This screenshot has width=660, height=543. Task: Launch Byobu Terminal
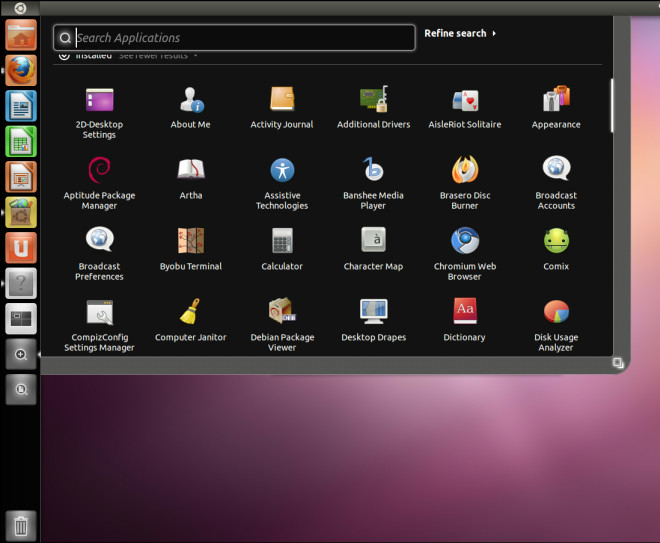coord(191,249)
